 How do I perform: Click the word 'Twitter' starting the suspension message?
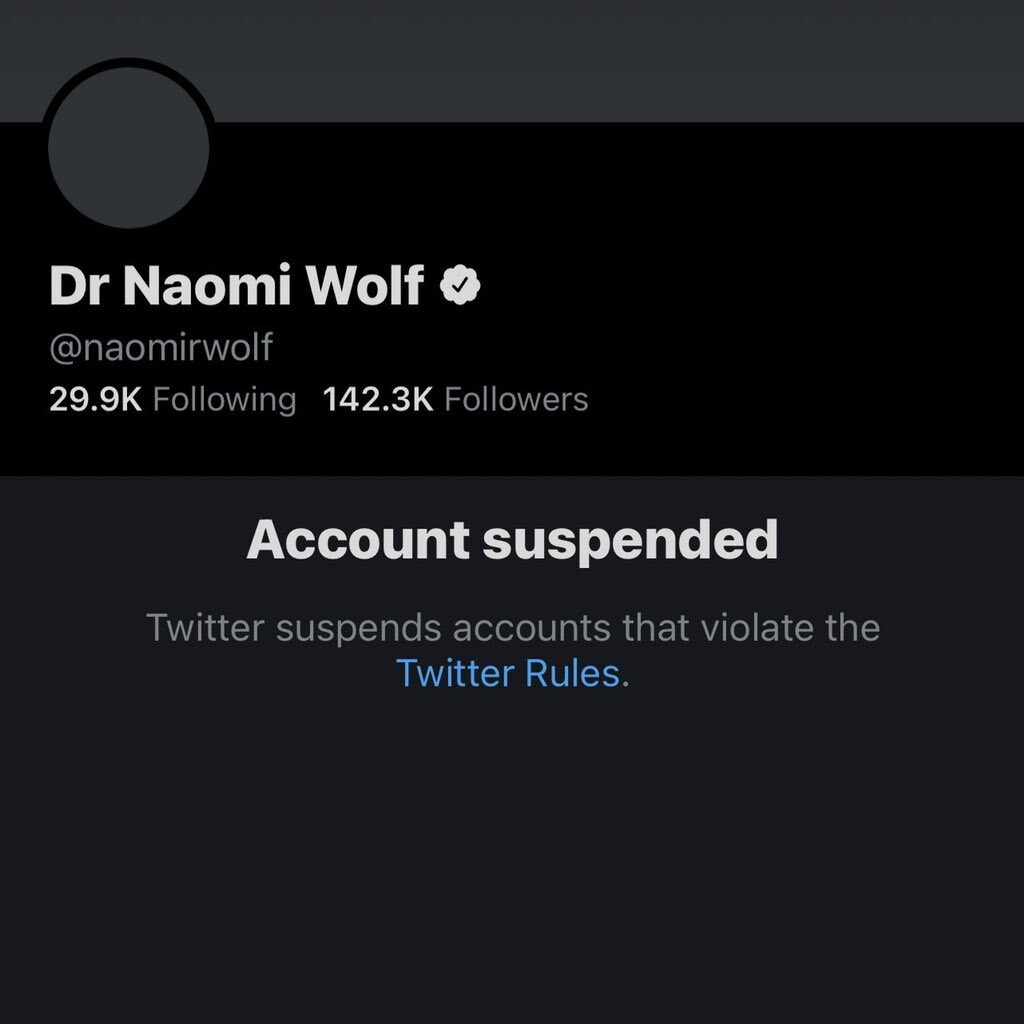click(x=205, y=628)
